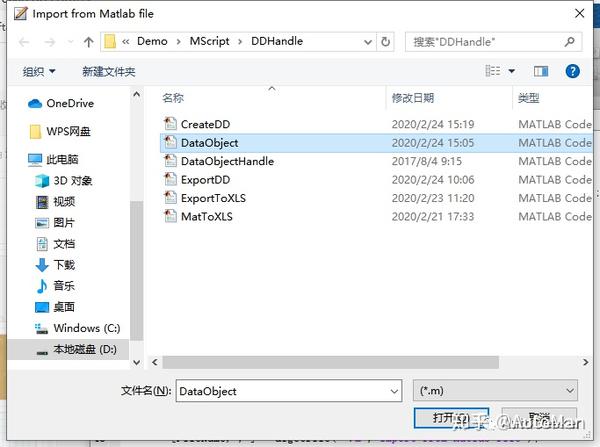Change the view layout icon
The height and width of the screenshot is (447, 600).
coord(493,71)
